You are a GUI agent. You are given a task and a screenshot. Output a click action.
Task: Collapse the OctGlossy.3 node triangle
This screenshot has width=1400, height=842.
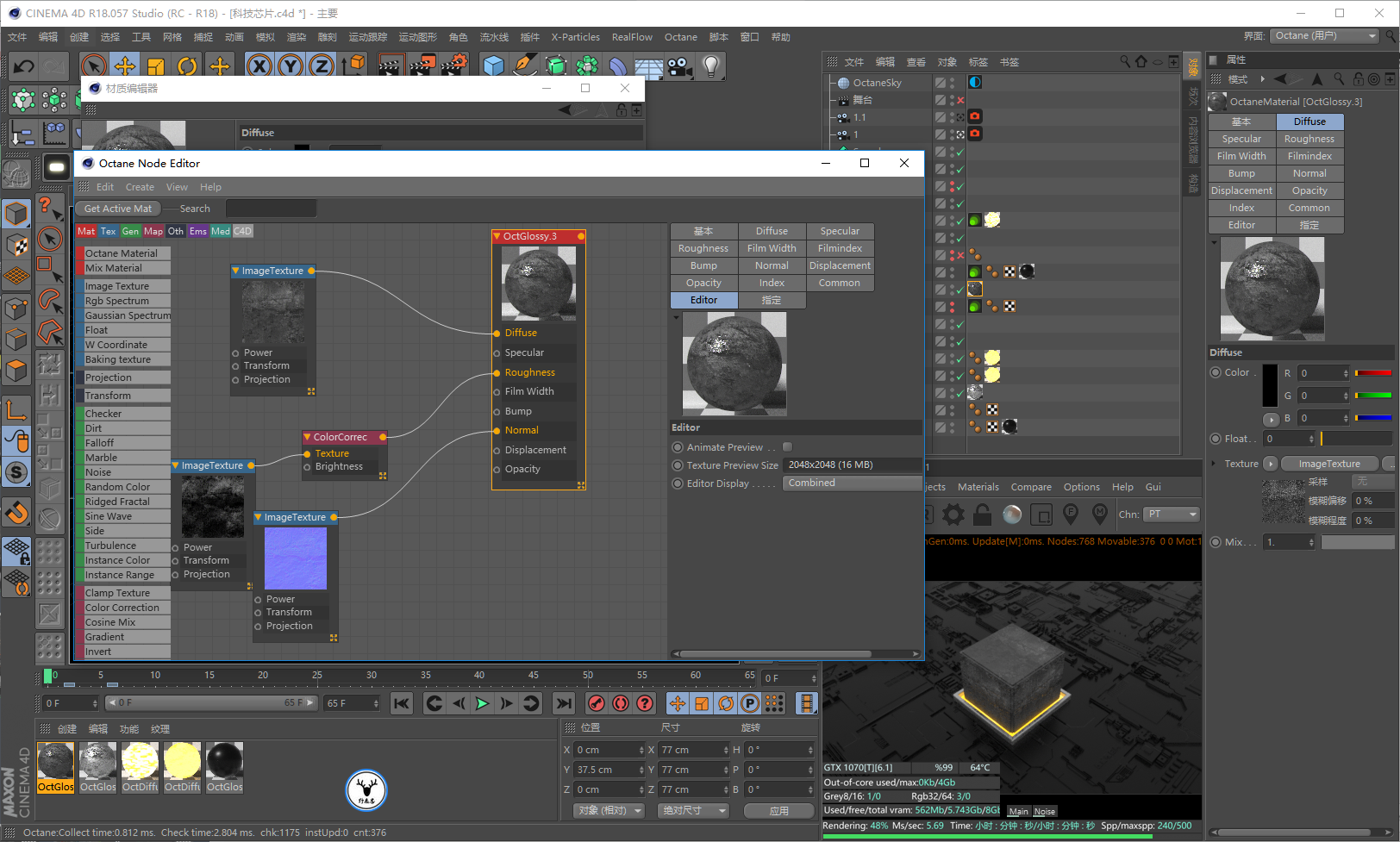pyautogui.click(x=497, y=236)
